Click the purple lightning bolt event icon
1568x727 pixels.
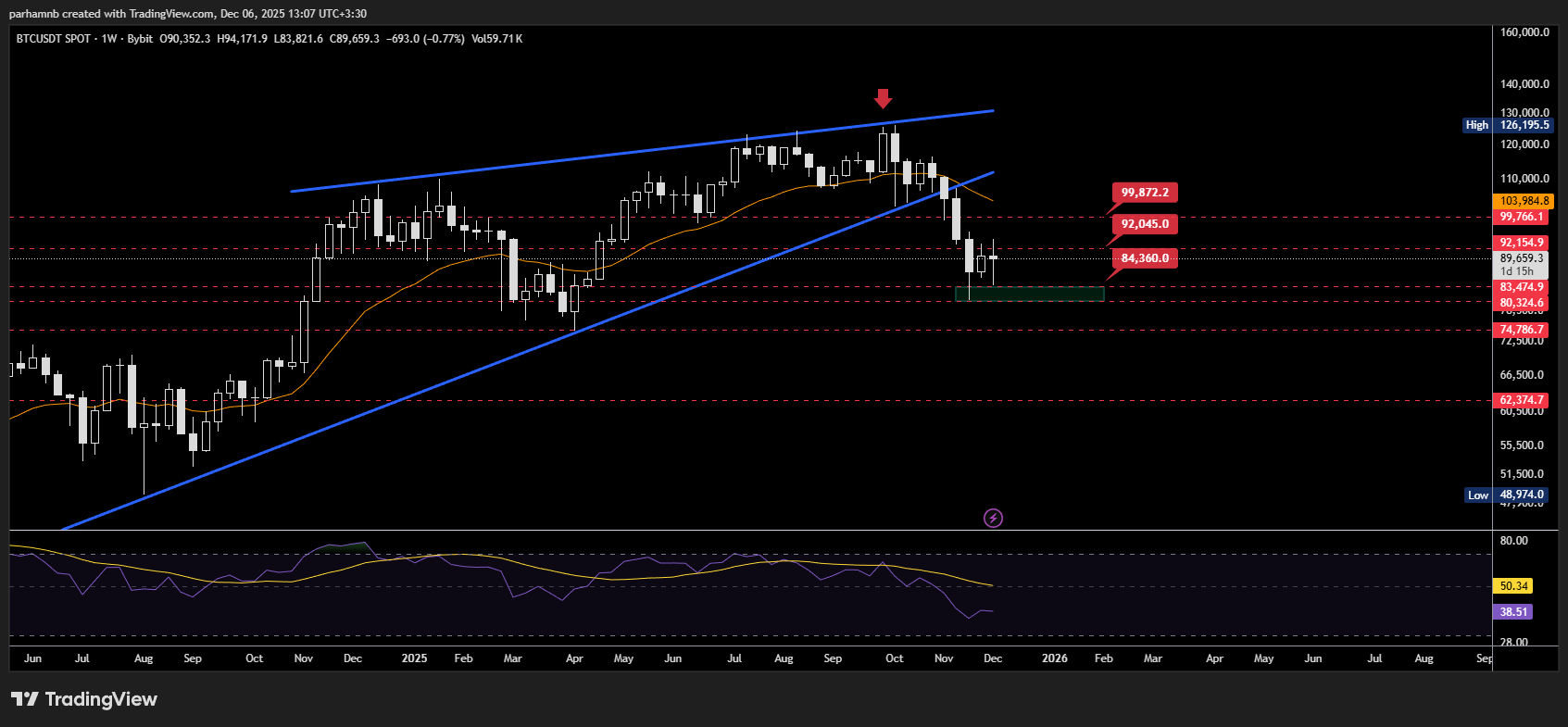tap(993, 518)
